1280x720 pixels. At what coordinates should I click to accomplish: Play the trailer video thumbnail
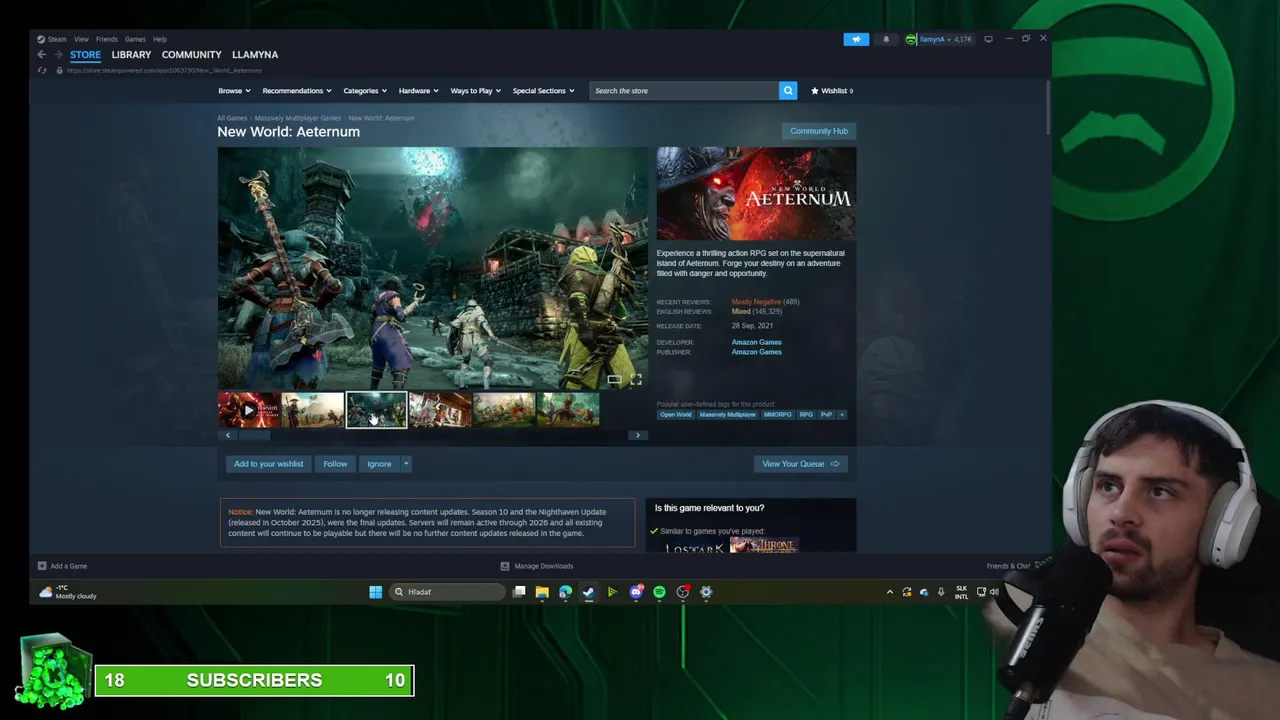248,410
